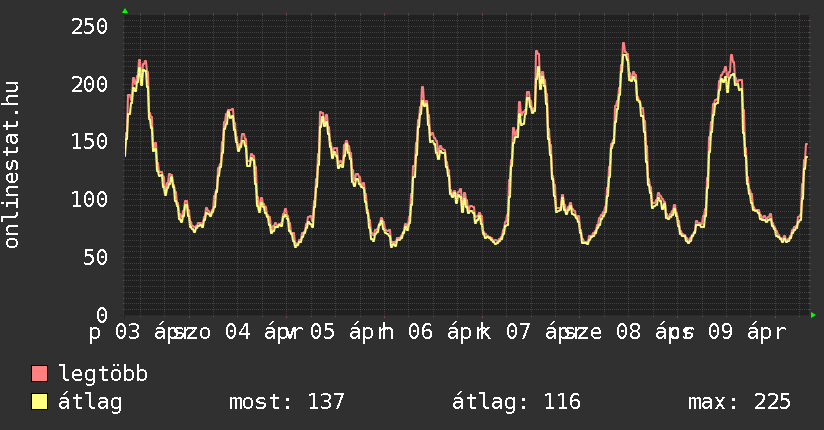
Task: Select the 150 y-axis tick label
Action: tap(89, 142)
